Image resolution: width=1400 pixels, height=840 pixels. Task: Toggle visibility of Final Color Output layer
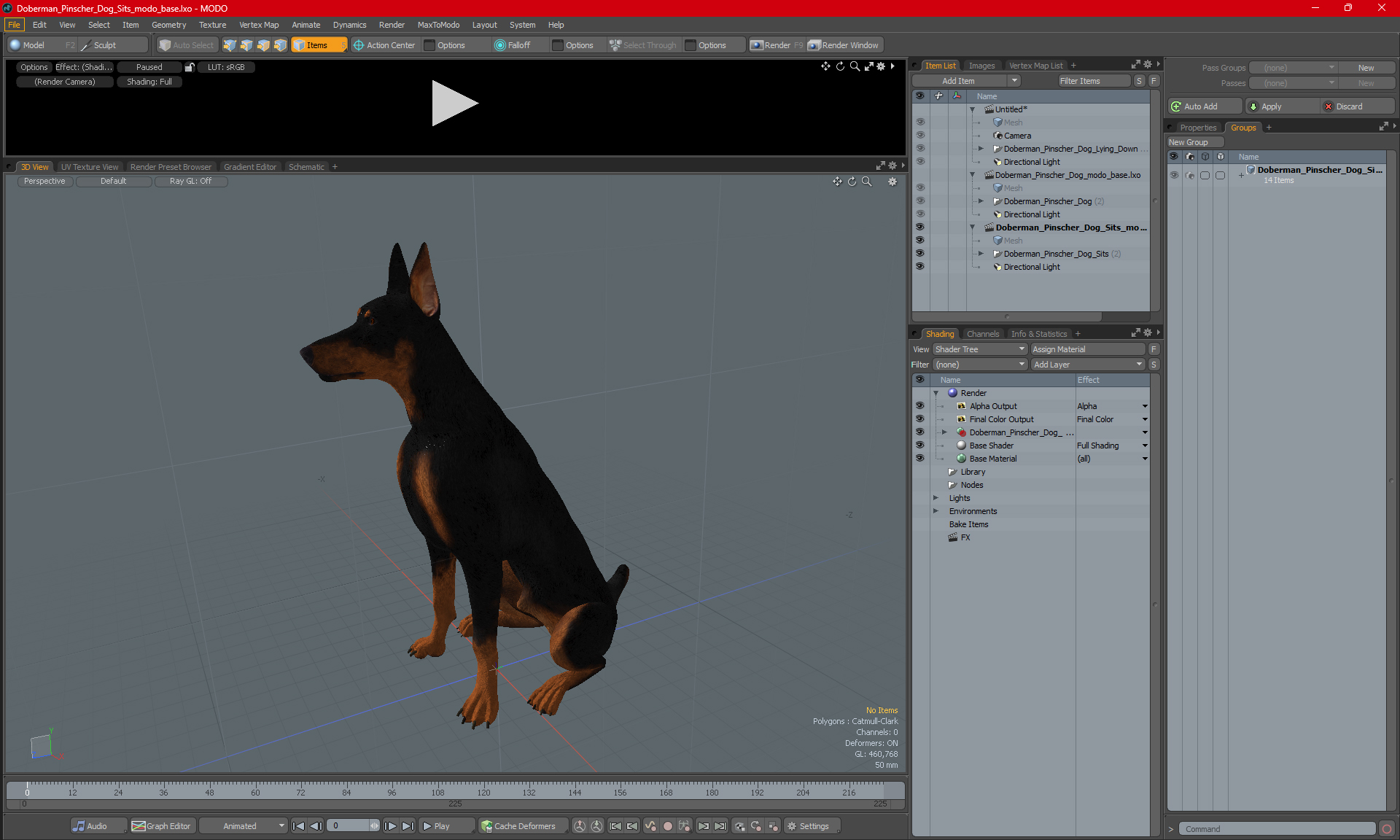pyautogui.click(x=919, y=419)
